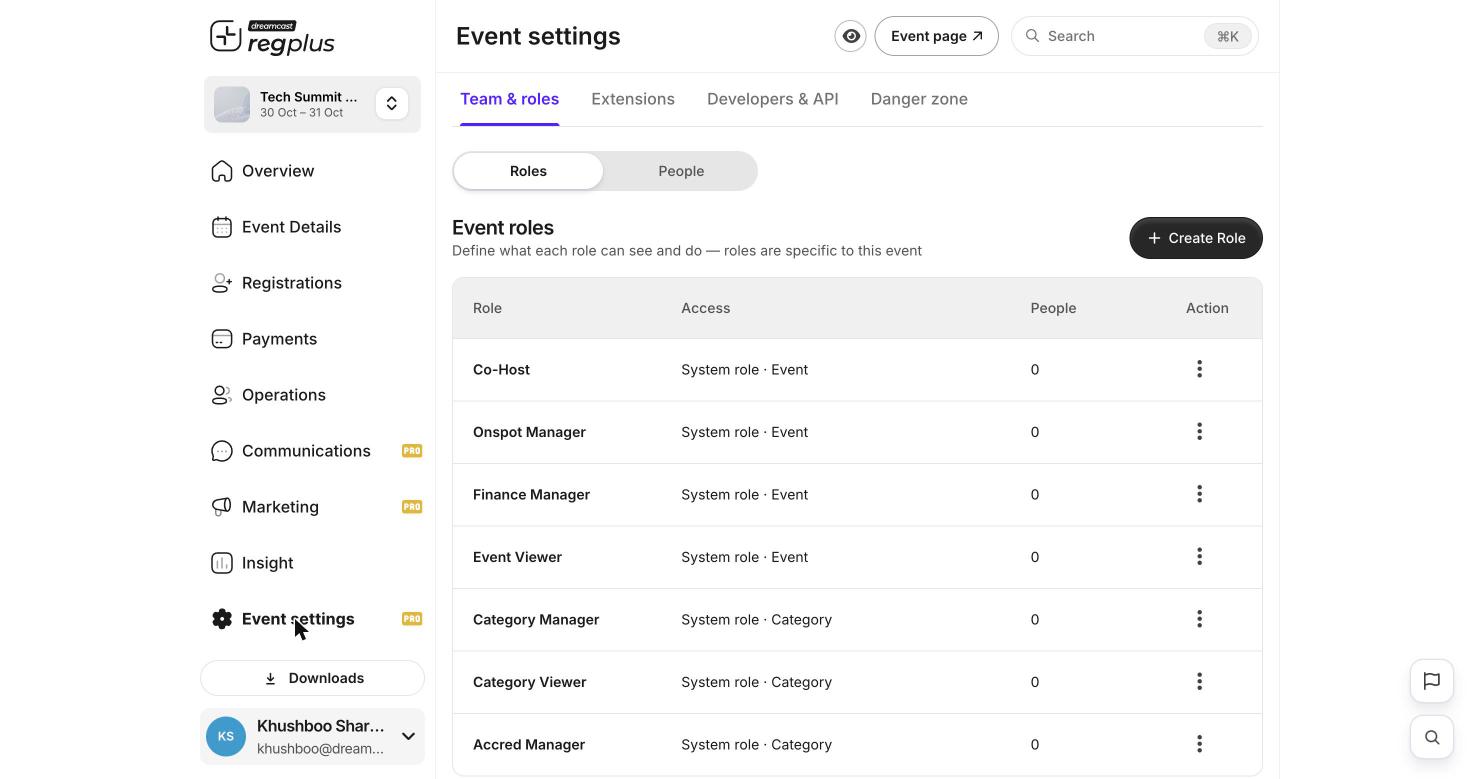The image size is (1470, 779).
Task: Go to the Danger zone tab
Action: (919, 99)
